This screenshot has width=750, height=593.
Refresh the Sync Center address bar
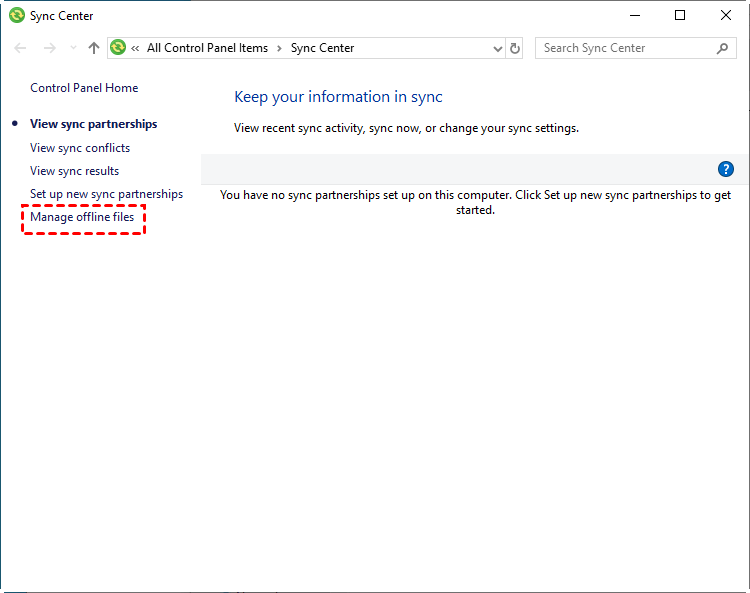coord(515,48)
